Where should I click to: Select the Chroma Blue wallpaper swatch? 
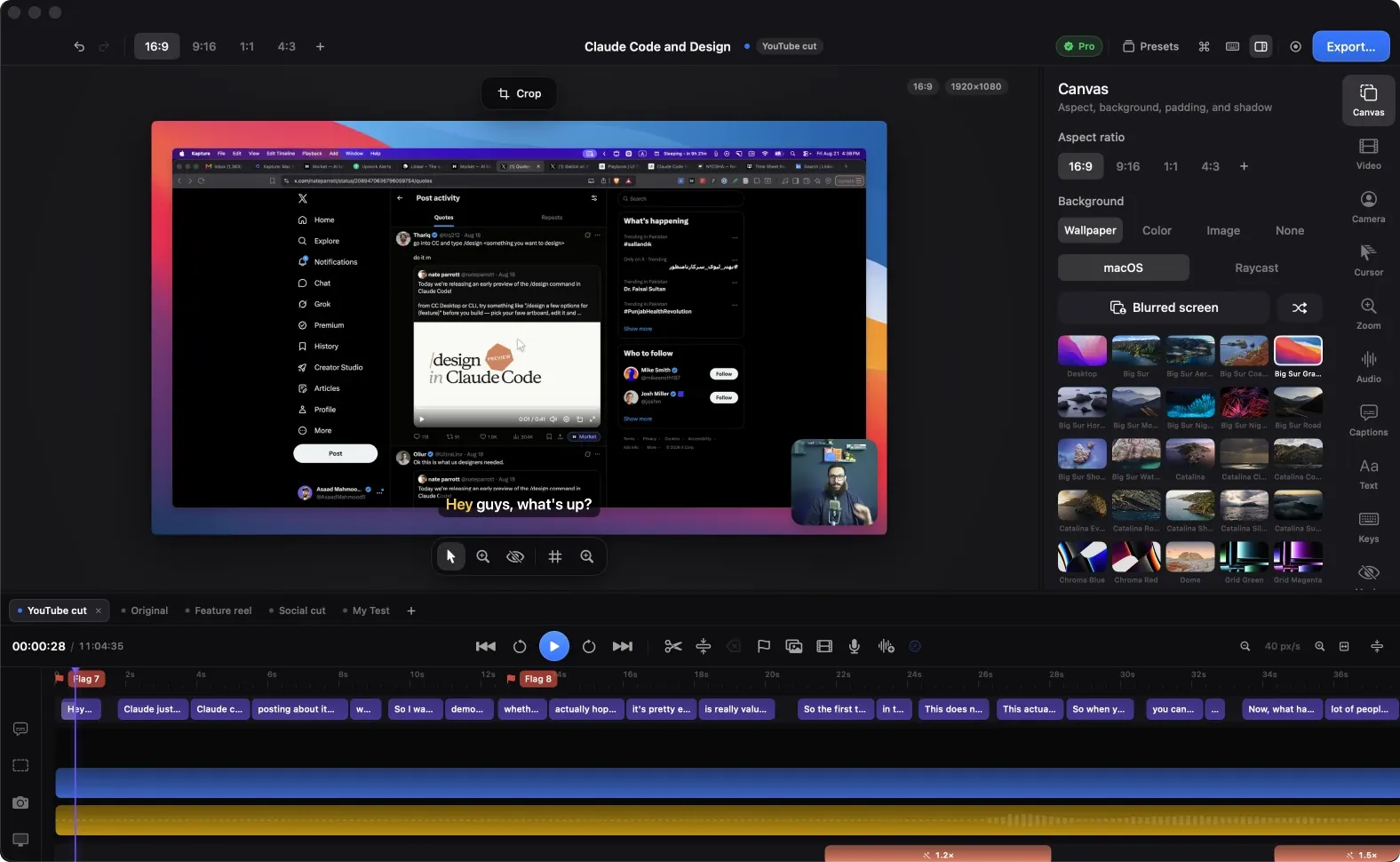pyautogui.click(x=1082, y=558)
